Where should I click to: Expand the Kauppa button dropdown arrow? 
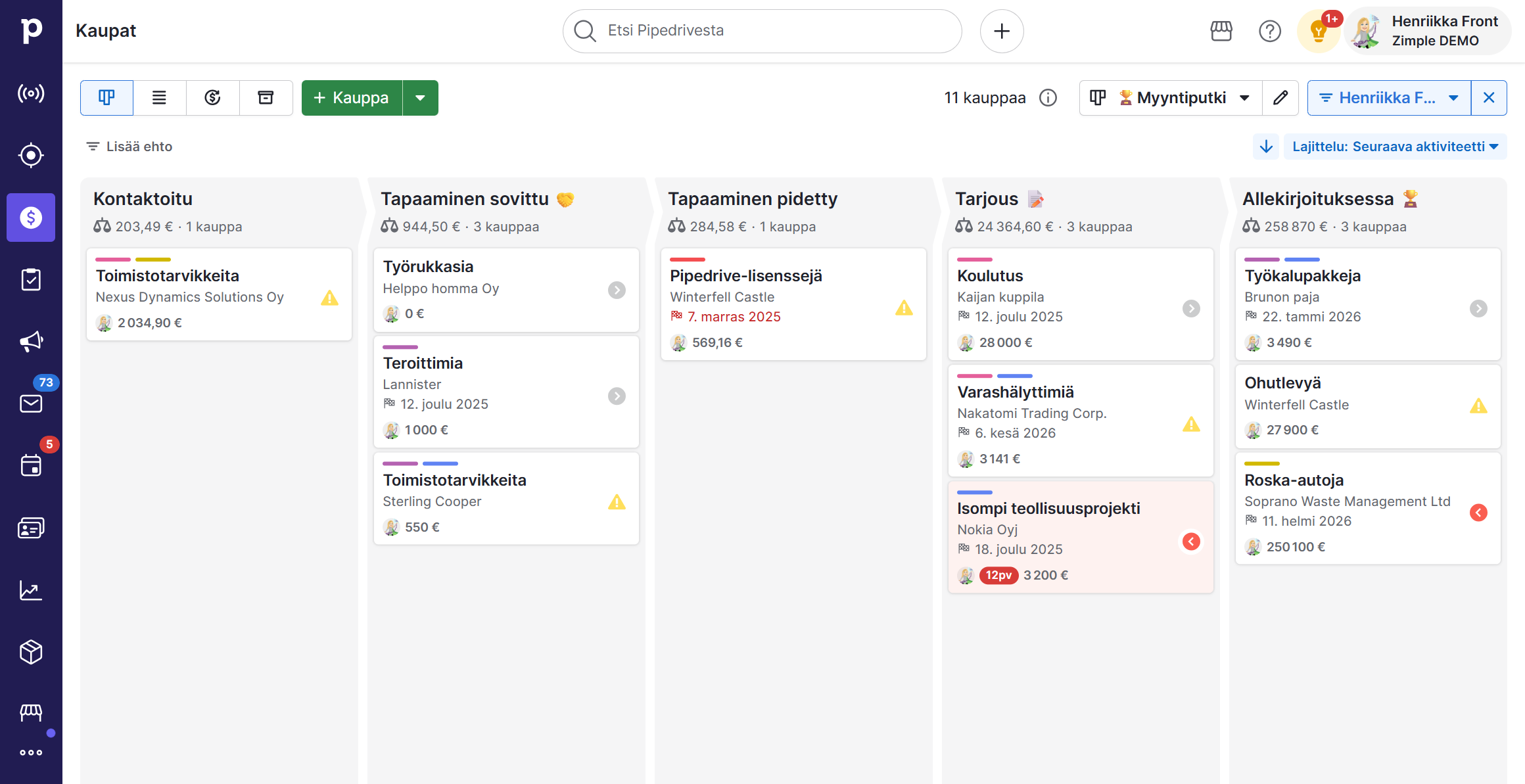[420, 98]
